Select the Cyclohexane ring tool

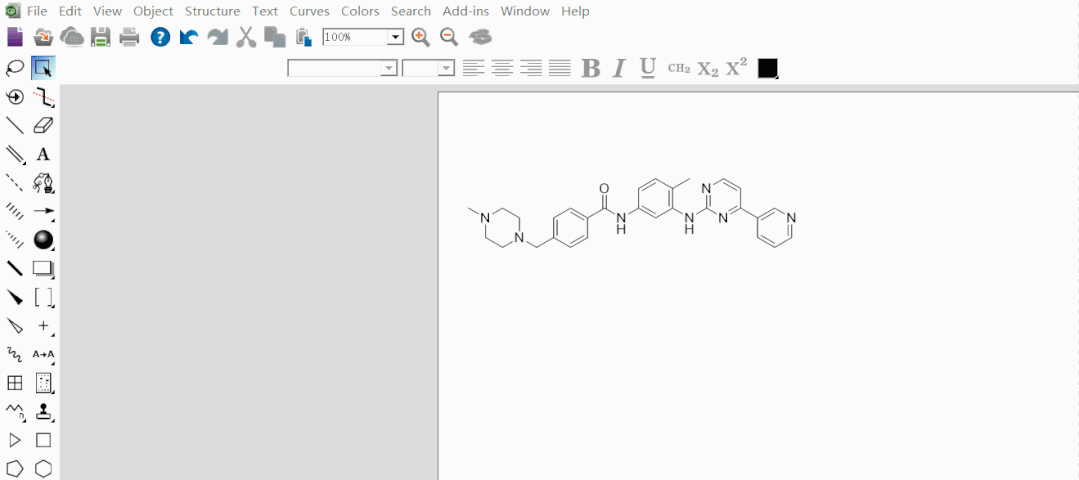[x=43, y=468]
